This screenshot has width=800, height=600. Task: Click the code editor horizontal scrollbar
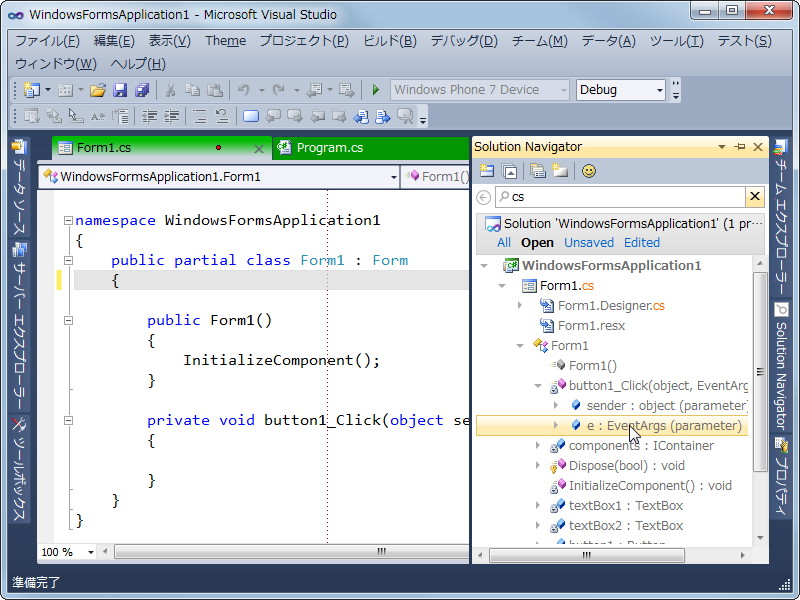point(291,552)
